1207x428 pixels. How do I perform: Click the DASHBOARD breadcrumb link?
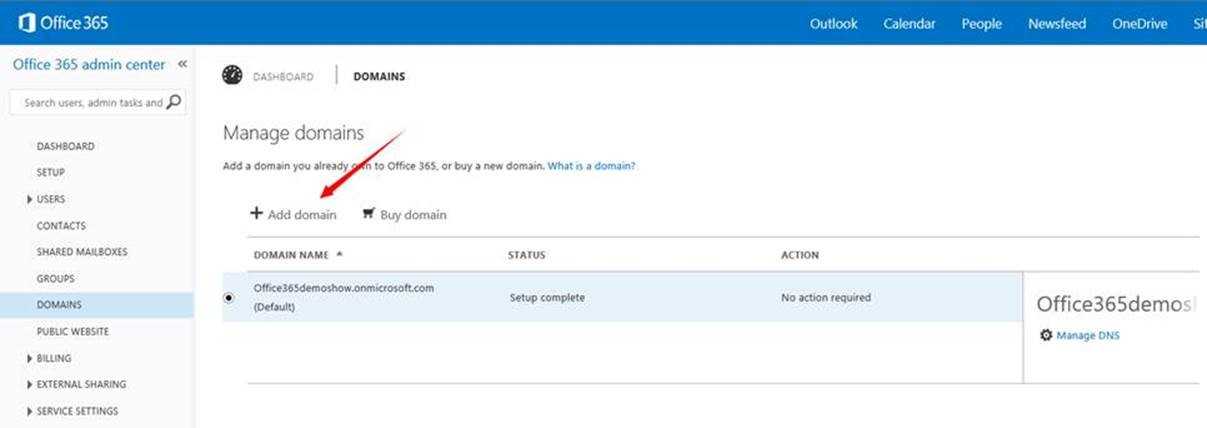[x=283, y=76]
